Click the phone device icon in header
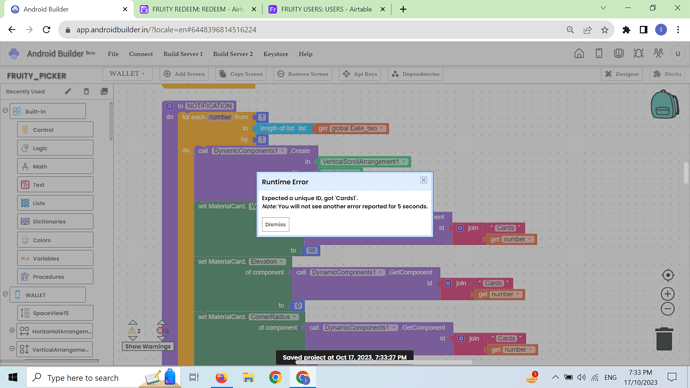Viewport: 690px width, 388px height. (x=599, y=53)
